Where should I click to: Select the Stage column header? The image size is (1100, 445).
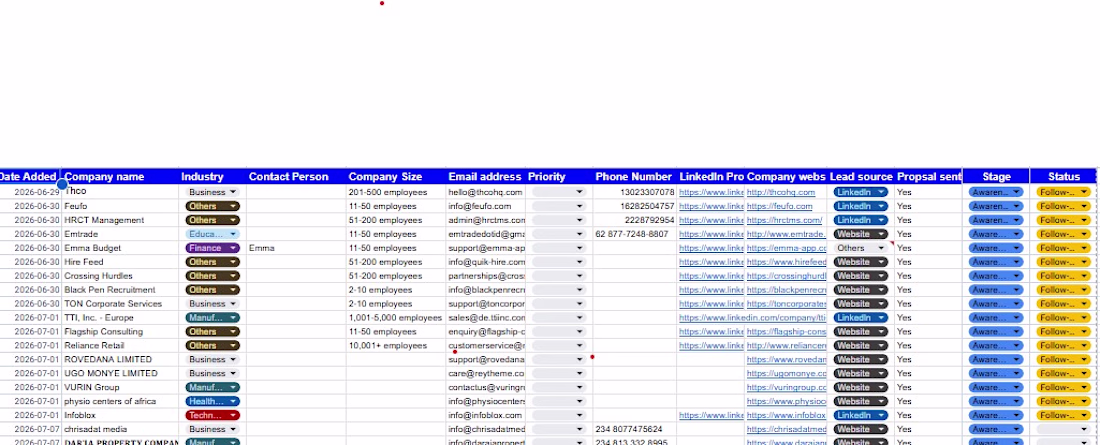click(x=996, y=177)
